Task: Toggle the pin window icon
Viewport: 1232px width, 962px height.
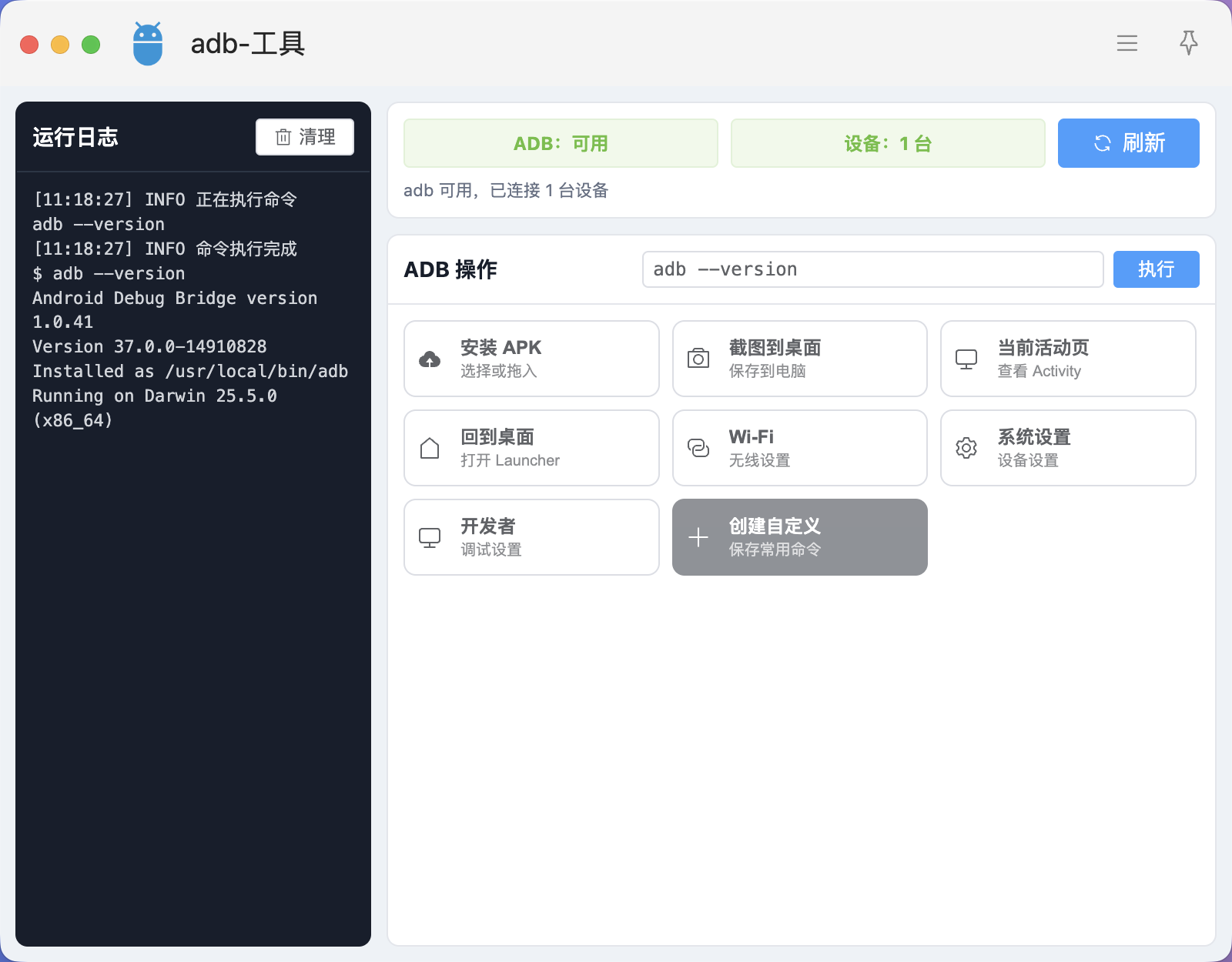Action: (1189, 43)
